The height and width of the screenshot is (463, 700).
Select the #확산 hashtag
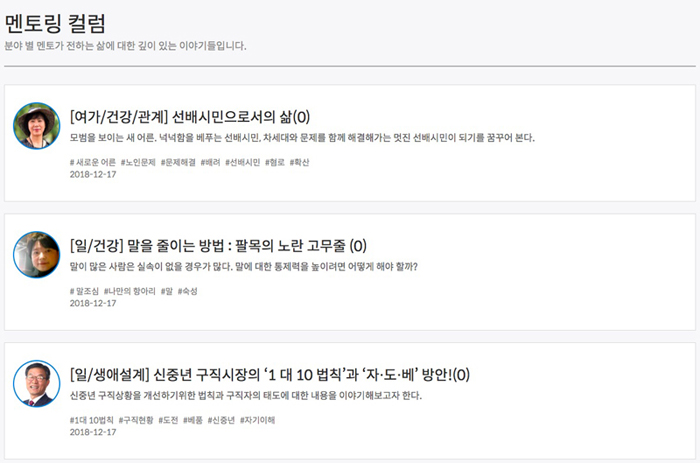300,162
